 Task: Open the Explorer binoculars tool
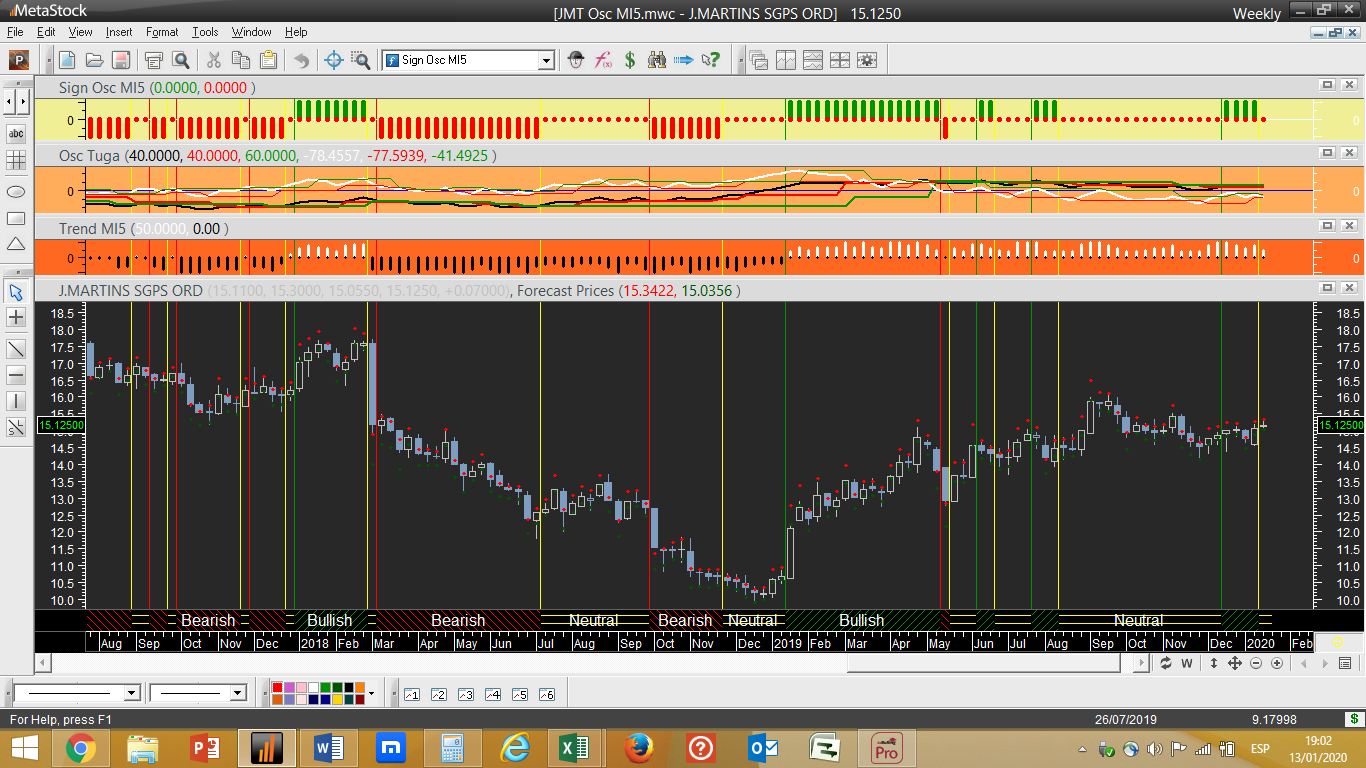point(657,60)
